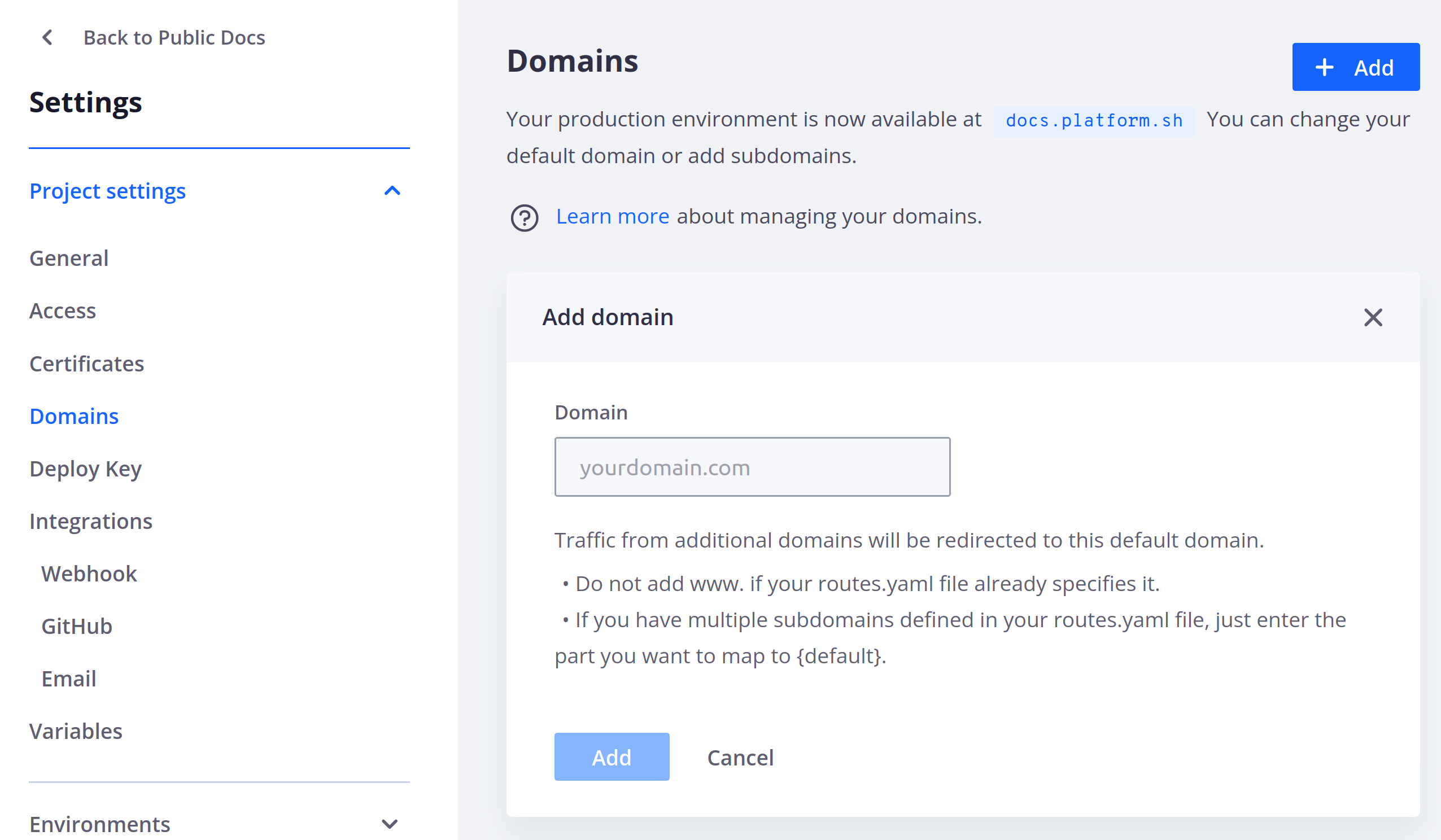
Task: Collapse the Project settings menu
Action: 393,190
